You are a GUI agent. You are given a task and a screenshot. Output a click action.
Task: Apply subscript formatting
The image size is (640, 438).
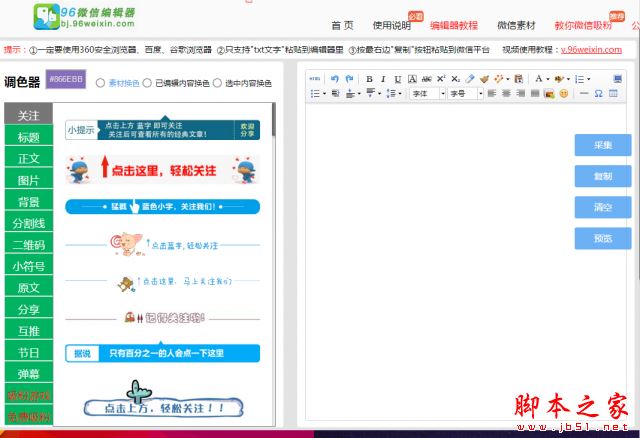tap(456, 79)
